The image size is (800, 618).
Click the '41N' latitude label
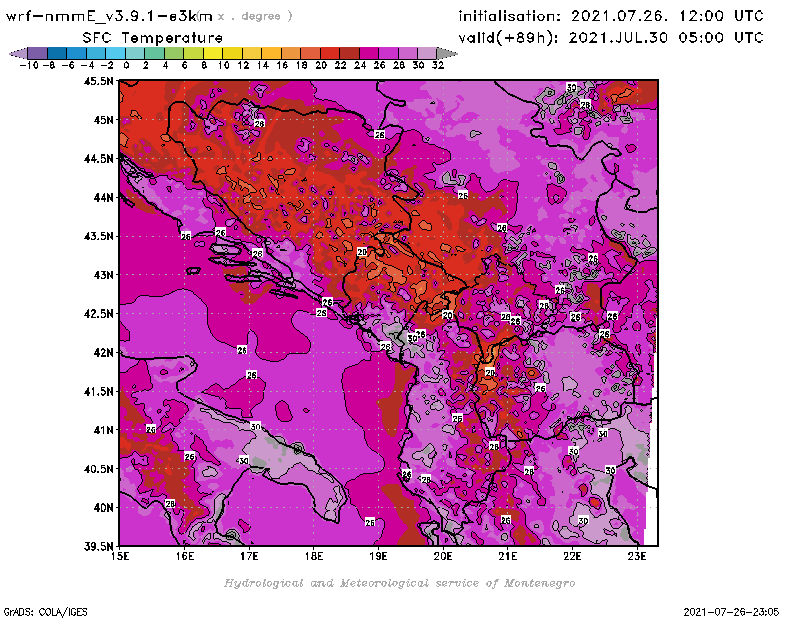click(103, 430)
